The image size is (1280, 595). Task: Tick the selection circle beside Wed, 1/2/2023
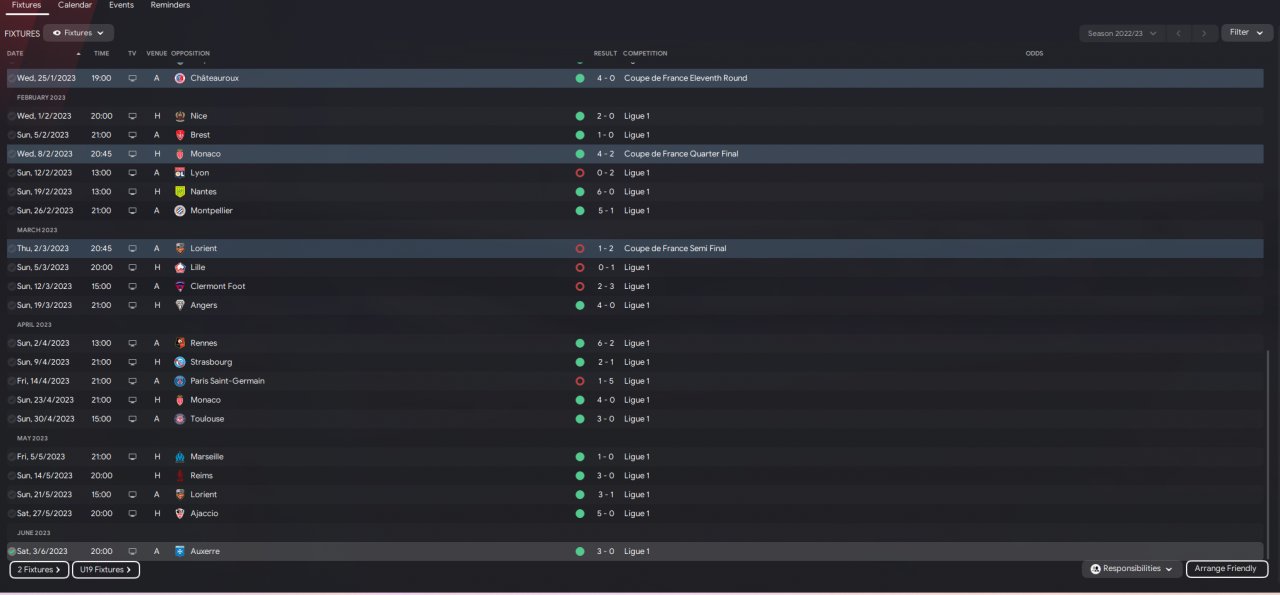click(x=11, y=116)
